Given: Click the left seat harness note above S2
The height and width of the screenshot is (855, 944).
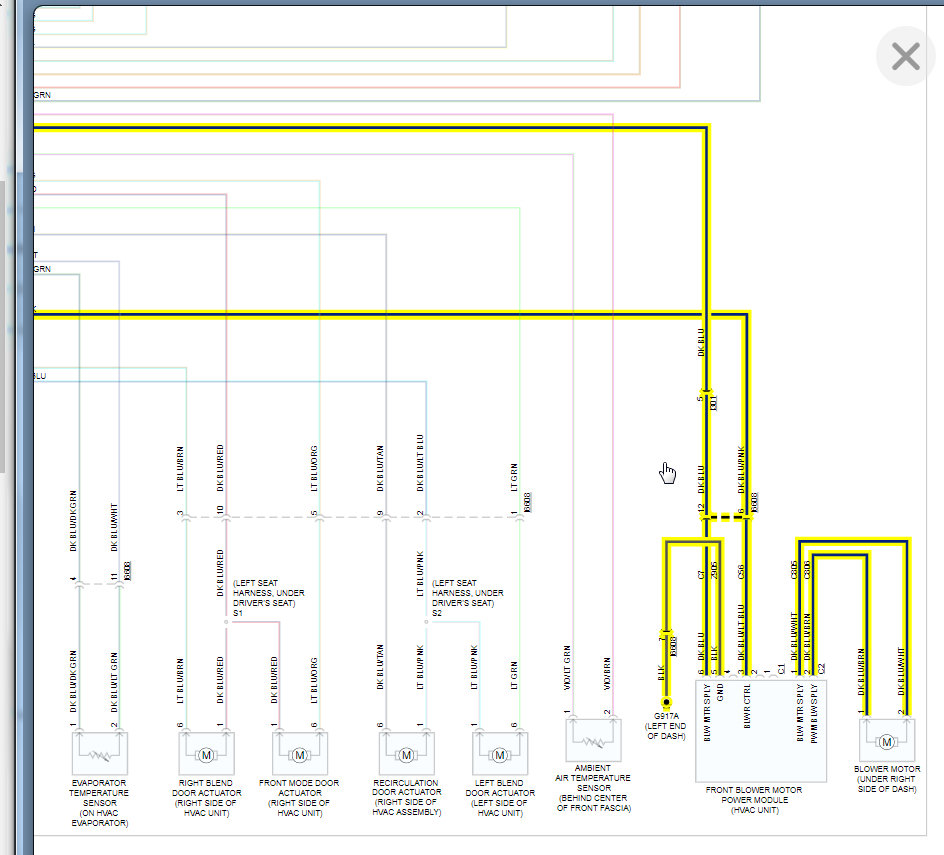Looking at the screenshot, I should click(x=468, y=593).
